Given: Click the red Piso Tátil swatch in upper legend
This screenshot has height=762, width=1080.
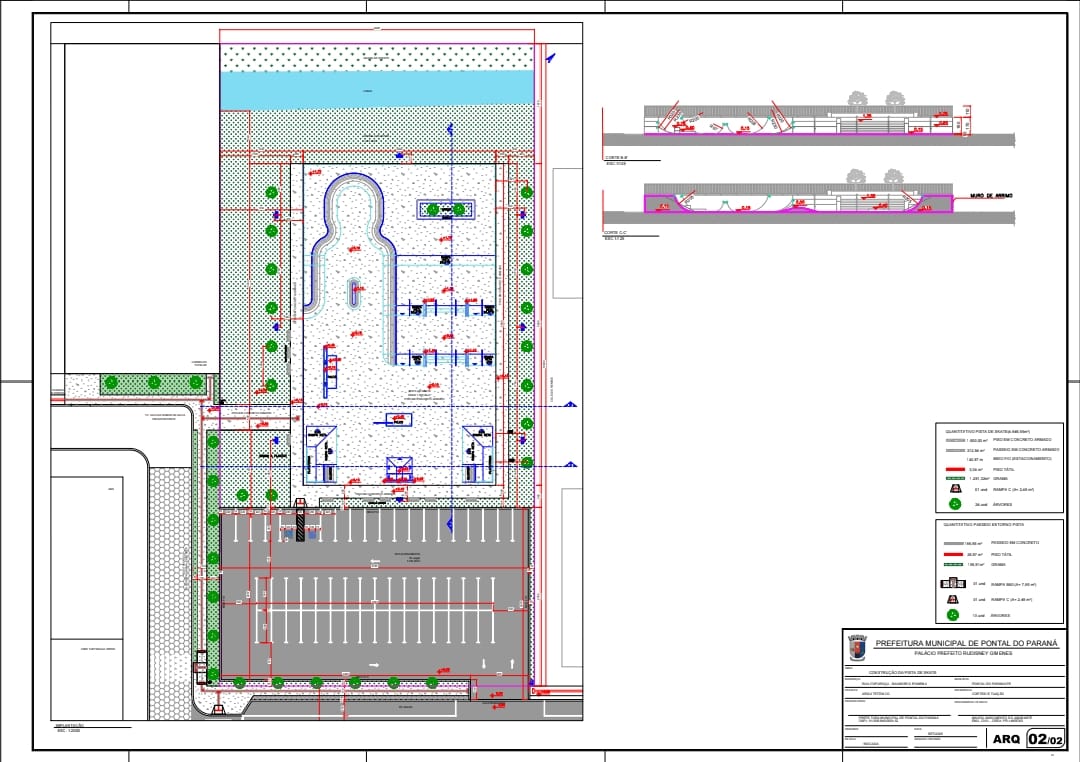Looking at the screenshot, I should (954, 467).
